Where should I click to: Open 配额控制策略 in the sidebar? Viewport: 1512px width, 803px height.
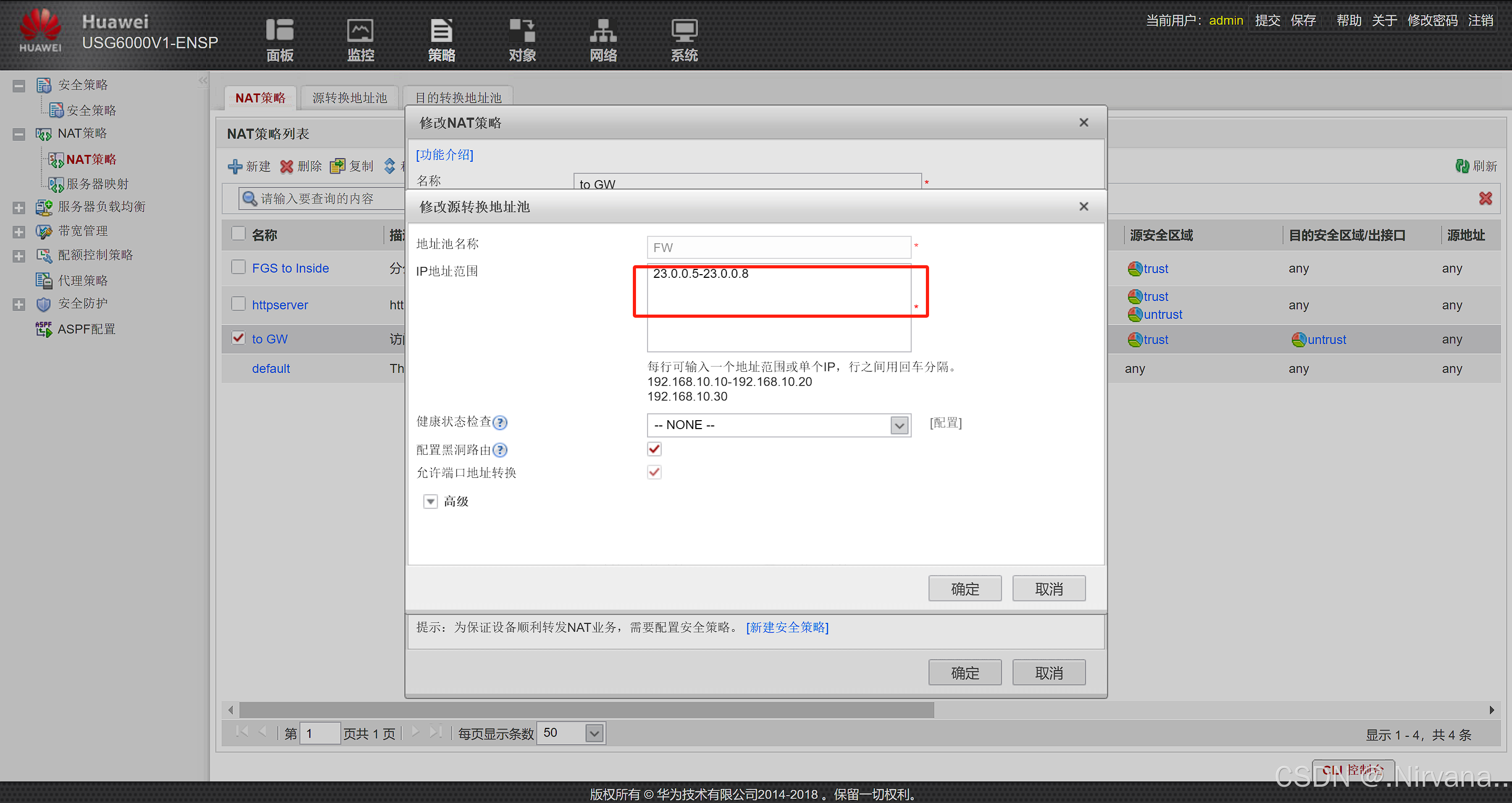[95, 255]
